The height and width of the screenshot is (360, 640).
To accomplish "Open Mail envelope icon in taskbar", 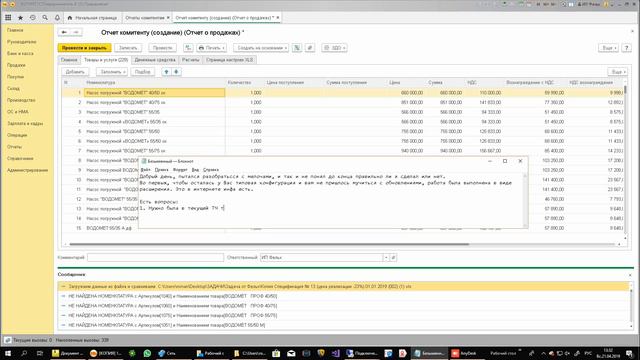I will click(291, 353).
